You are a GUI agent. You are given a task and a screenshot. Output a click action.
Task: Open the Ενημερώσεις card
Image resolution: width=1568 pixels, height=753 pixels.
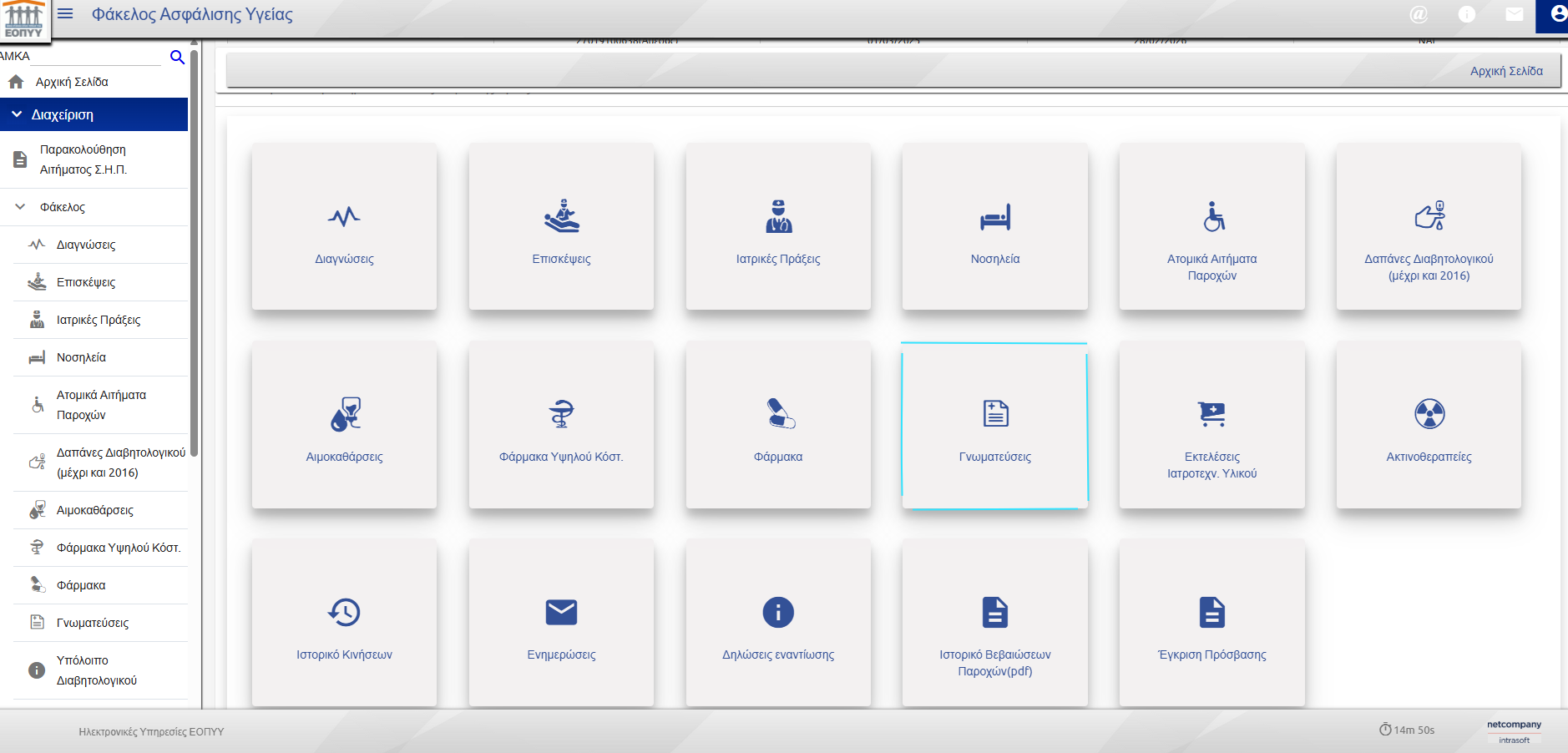pos(561,623)
